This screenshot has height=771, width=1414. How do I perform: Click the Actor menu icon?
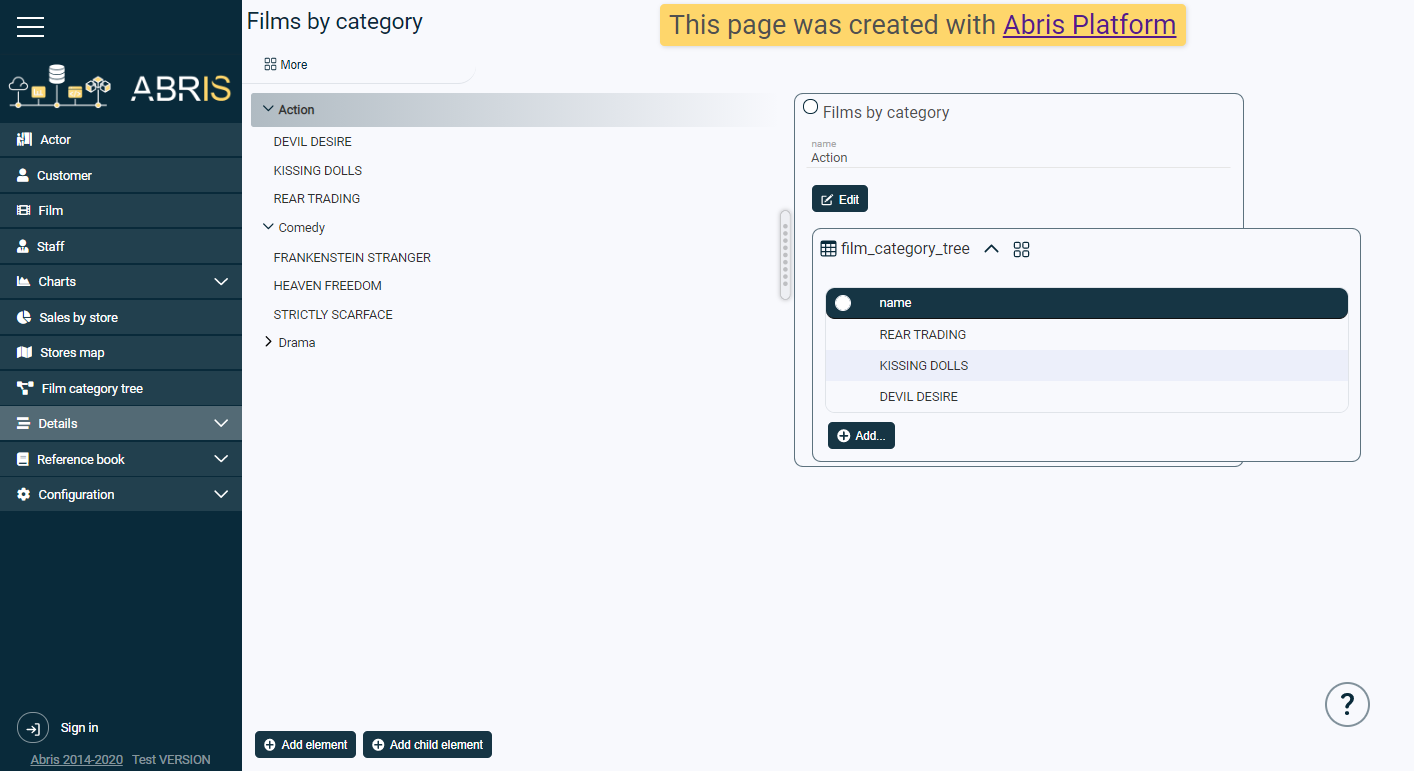point(25,139)
